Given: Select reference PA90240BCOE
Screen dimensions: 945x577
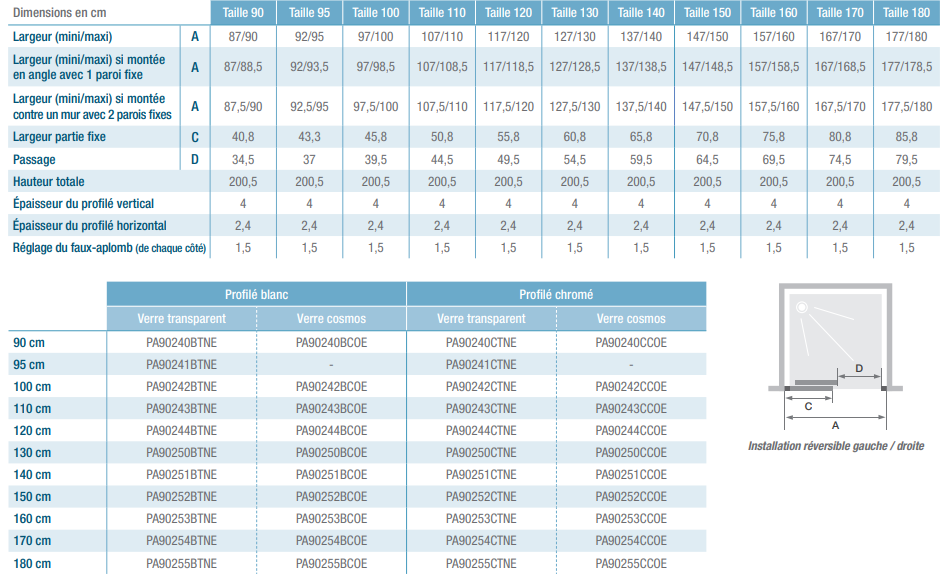Looking at the screenshot, I should click(331, 342).
